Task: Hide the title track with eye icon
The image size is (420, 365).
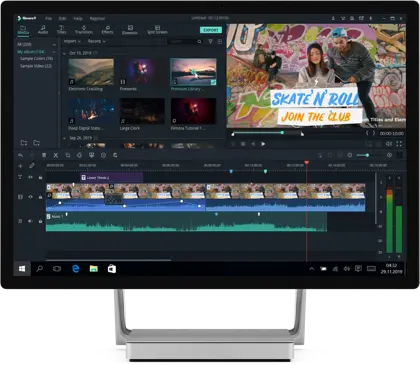Action: pos(30,177)
